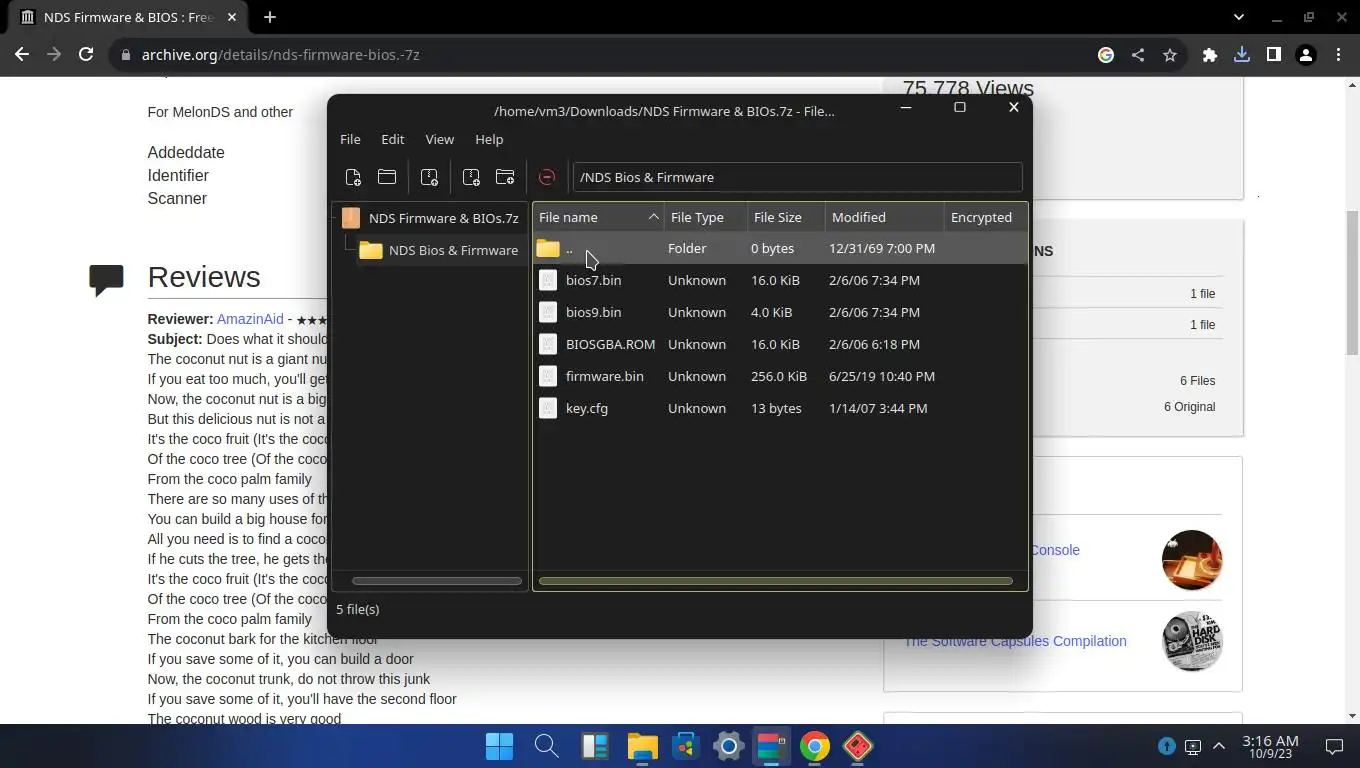Click the Console collection thumbnail

1192,560
